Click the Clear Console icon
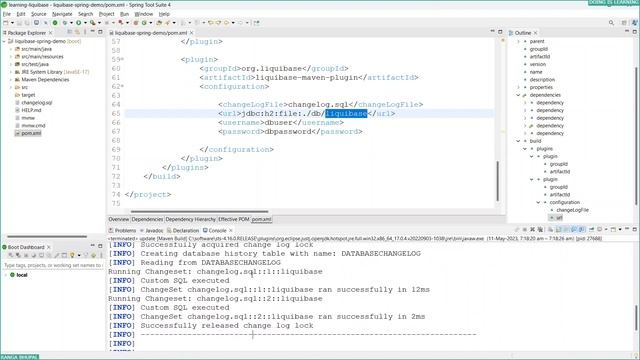 pyautogui.click(x=550, y=229)
